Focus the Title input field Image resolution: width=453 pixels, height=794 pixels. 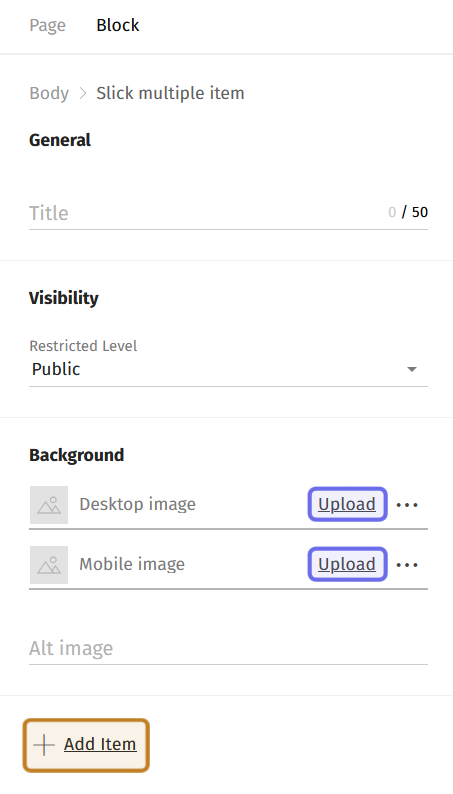(228, 213)
